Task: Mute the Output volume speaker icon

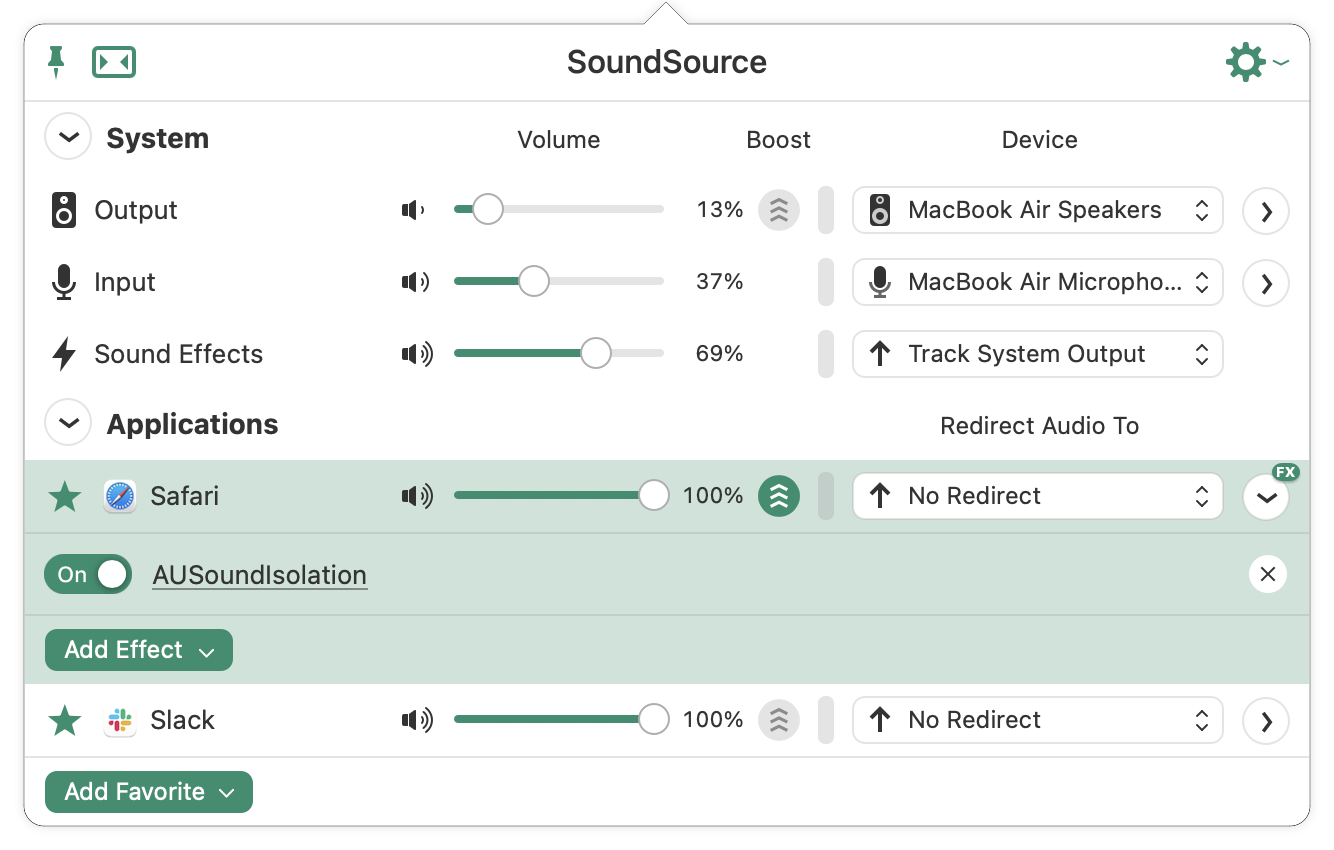Action: [x=413, y=210]
